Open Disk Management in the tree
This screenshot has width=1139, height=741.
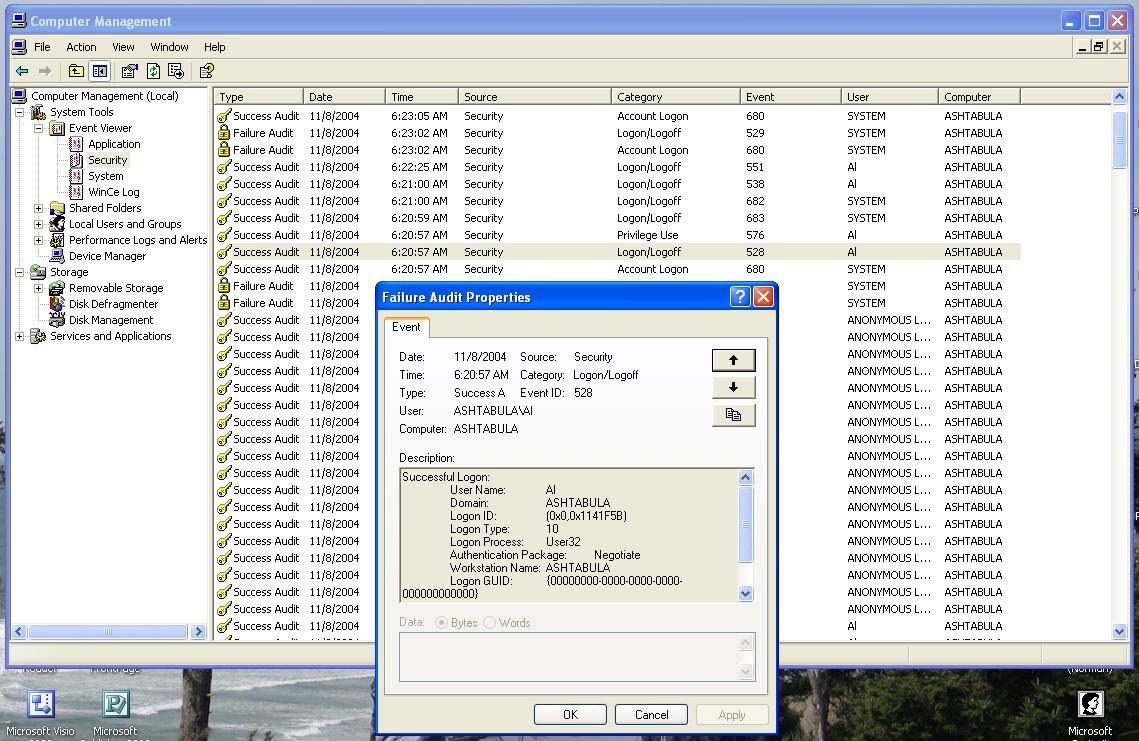click(x=110, y=320)
